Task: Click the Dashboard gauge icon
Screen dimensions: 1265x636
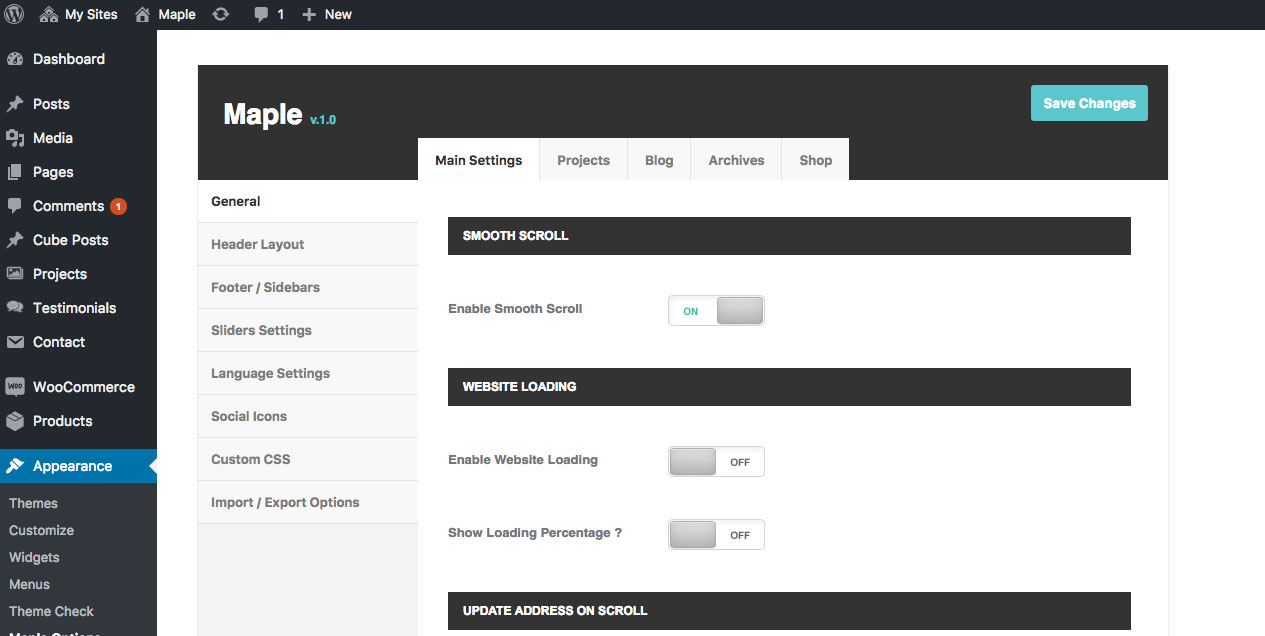Action: tap(15, 59)
